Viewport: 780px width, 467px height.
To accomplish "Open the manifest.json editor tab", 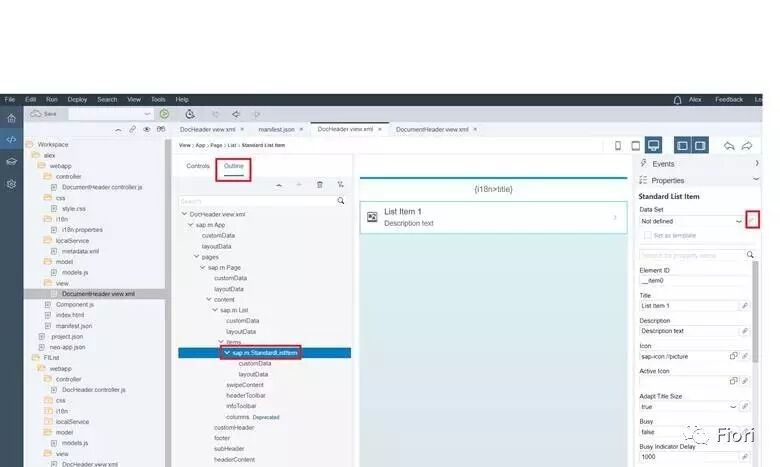I will click(x=277, y=129).
